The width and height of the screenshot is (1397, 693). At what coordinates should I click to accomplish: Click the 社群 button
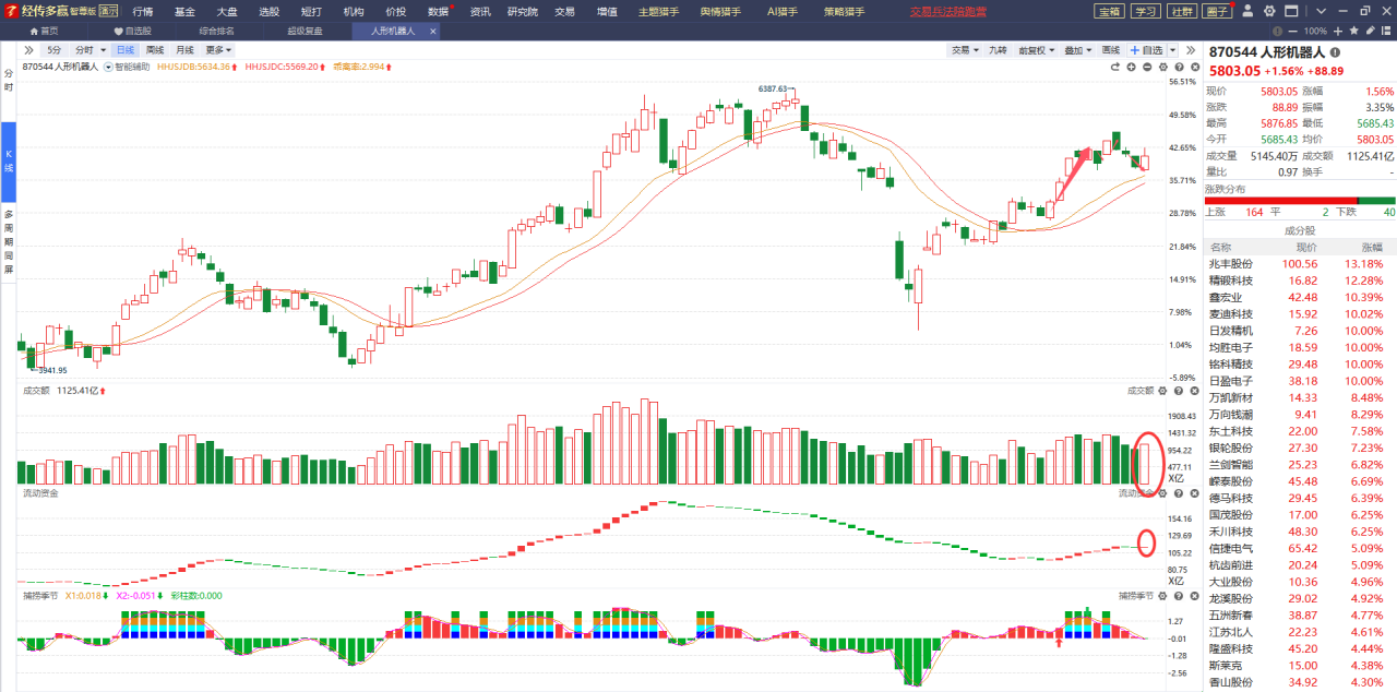(x=1182, y=11)
